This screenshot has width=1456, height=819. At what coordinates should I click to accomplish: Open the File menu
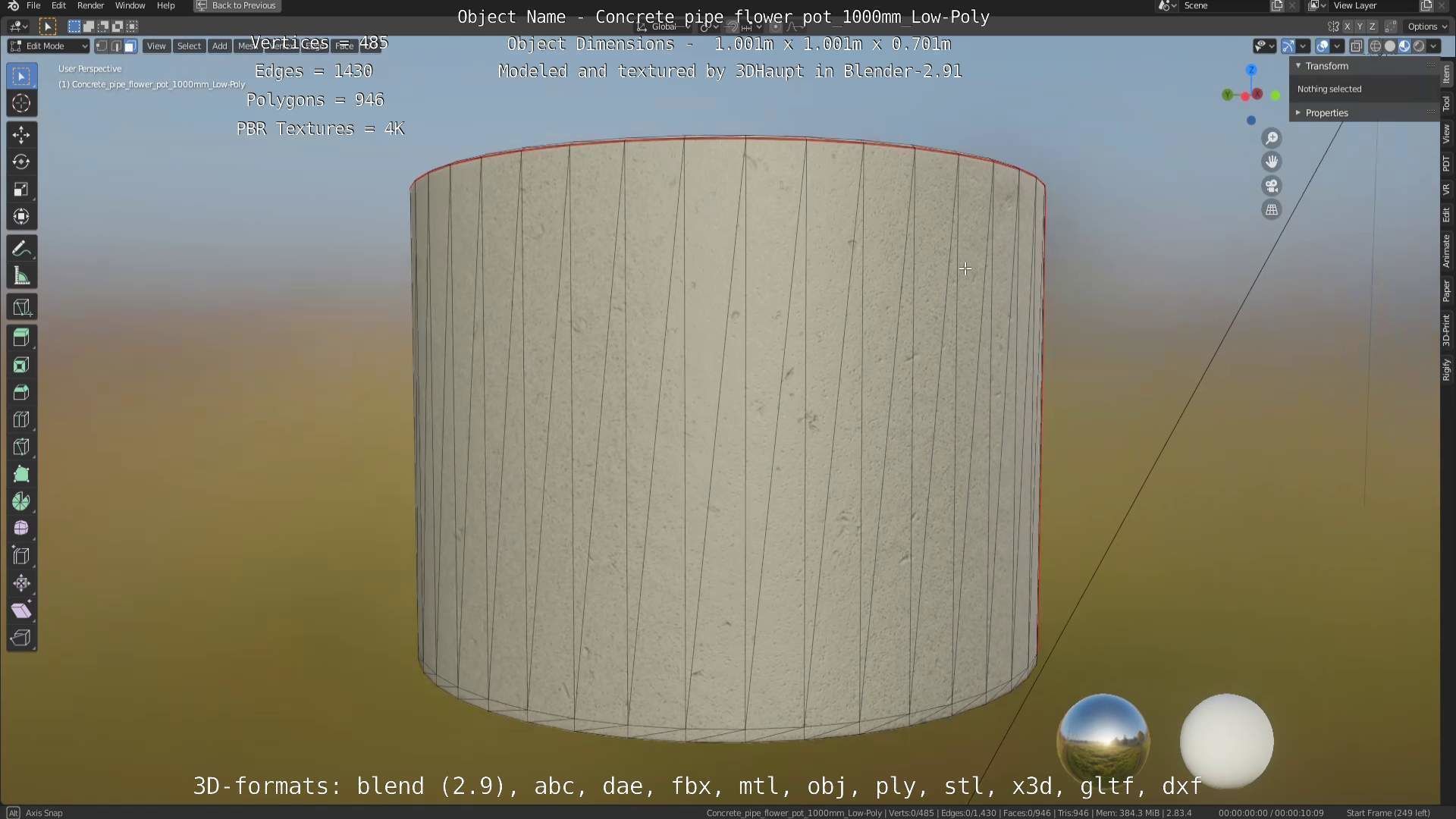[33, 5]
